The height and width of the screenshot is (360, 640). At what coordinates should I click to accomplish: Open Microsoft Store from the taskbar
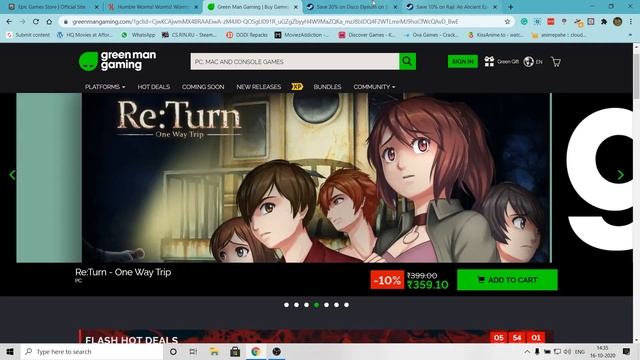pos(235,351)
